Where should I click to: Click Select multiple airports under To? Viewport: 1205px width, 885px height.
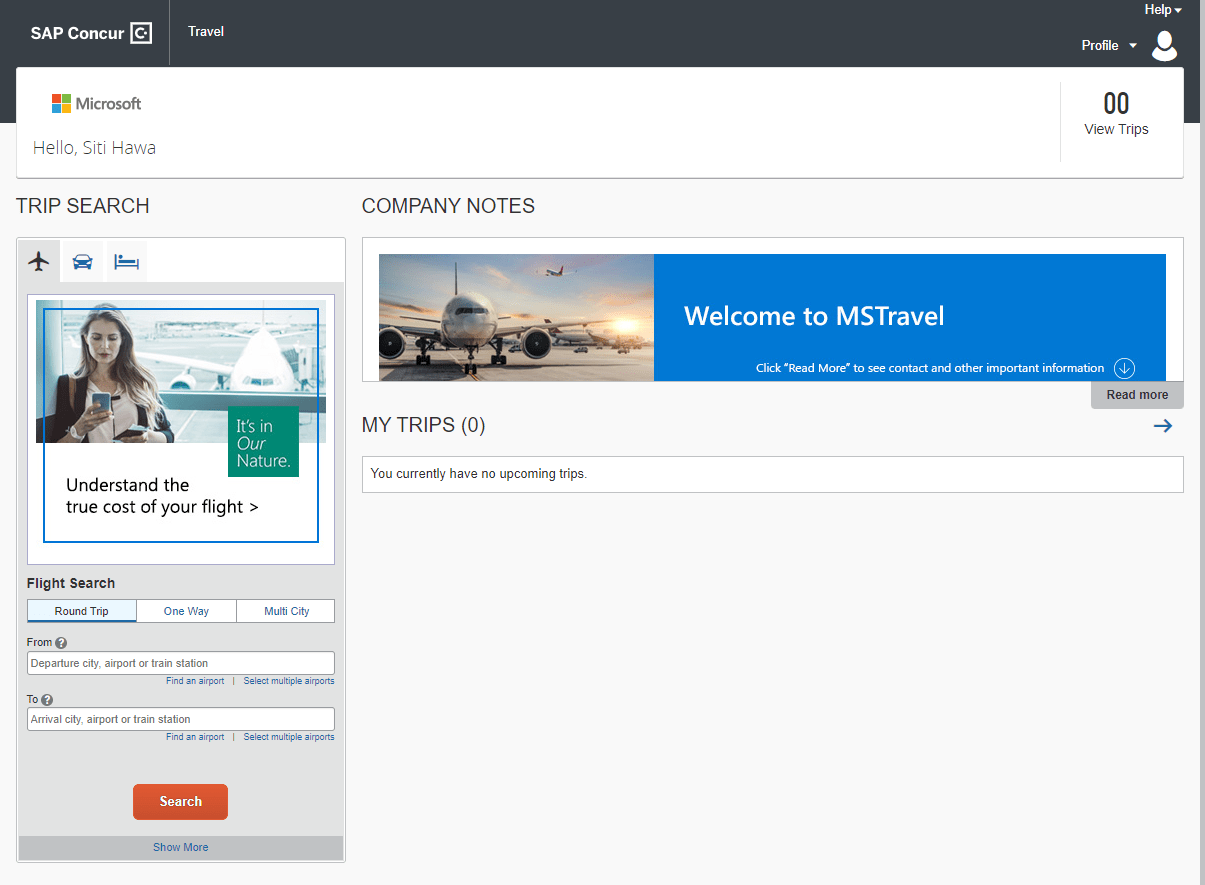click(289, 737)
